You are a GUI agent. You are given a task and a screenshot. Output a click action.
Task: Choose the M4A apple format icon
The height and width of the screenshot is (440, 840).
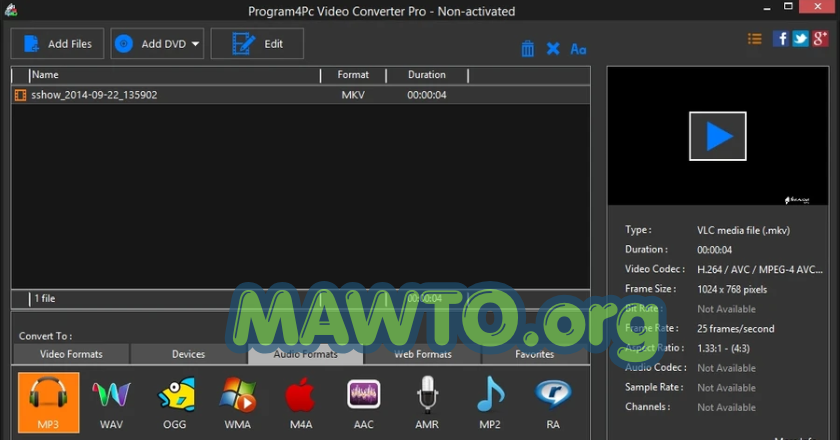coord(301,402)
